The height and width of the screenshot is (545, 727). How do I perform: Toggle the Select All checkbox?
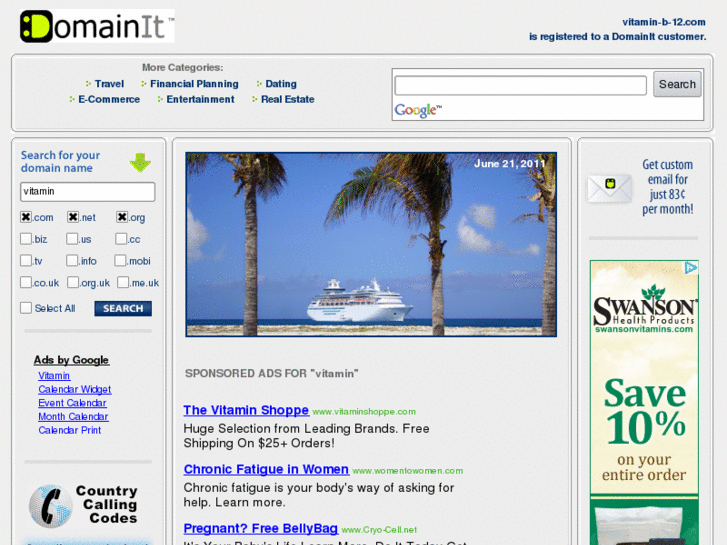point(26,308)
